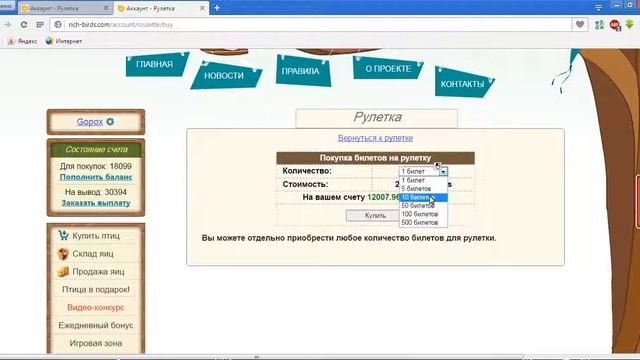The image size is (640, 360).
Task: Click the Состояние счета panel header
Action: pyautogui.click(x=96, y=149)
